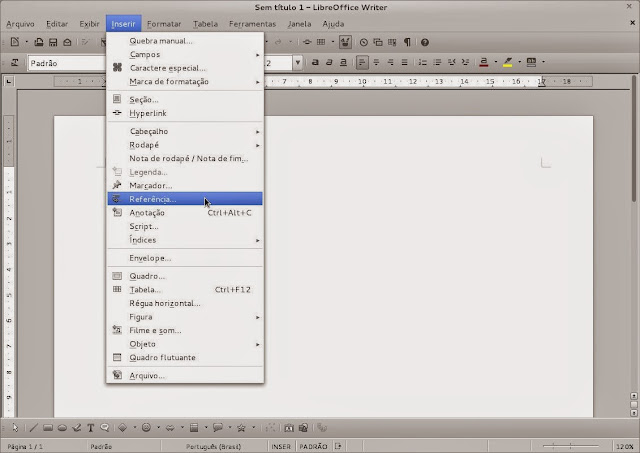Toggle formatting marks pilcrow icon
The width and height of the screenshot is (640, 453).
point(407,42)
